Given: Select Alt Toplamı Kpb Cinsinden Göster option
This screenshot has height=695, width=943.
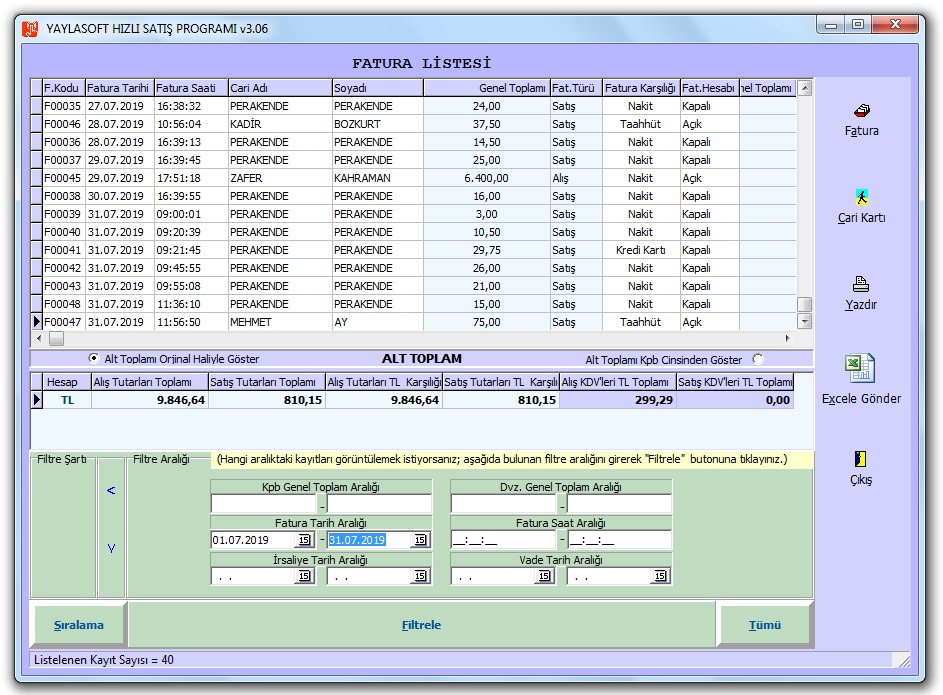Looking at the screenshot, I should tap(758, 359).
